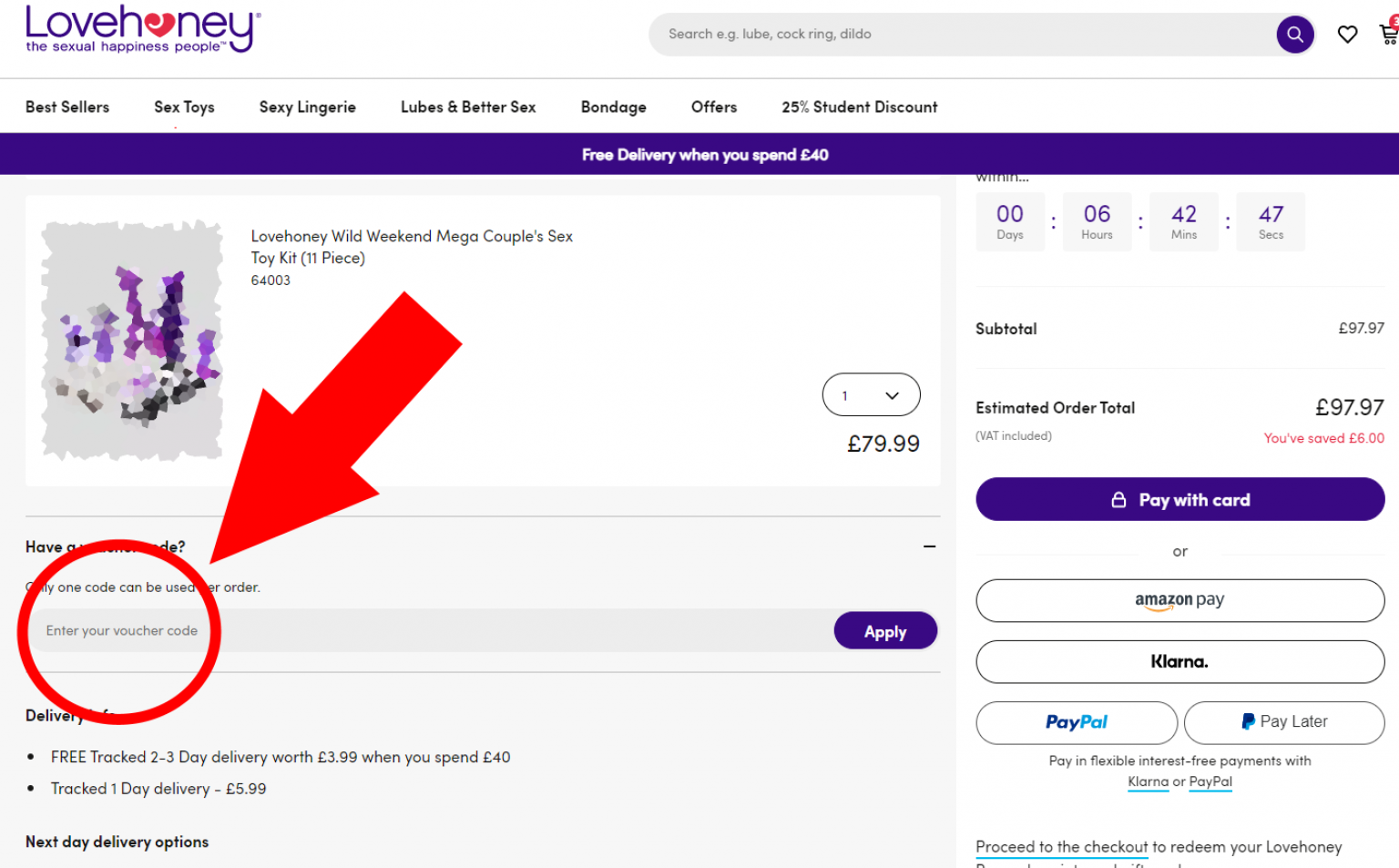This screenshot has height=868, width=1399.
Task: Open the Best Sellers menu
Action: click(x=67, y=107)
